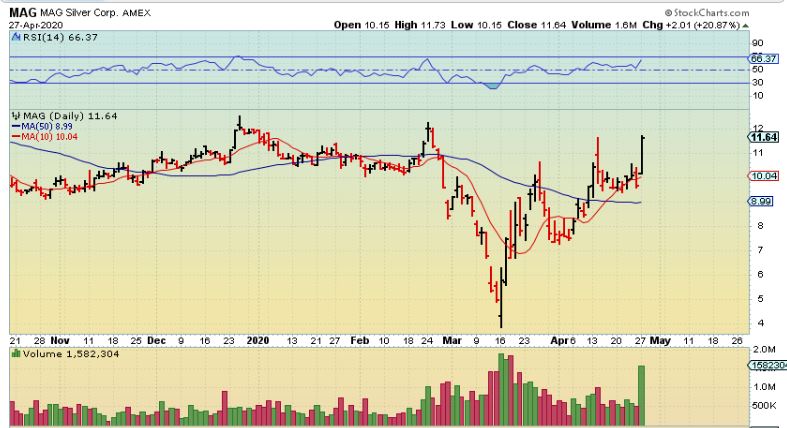The height and width of the screenshot is (428, 787).
Task: Click the 'Apr' month label on date axis
Action: coord(559,341)
